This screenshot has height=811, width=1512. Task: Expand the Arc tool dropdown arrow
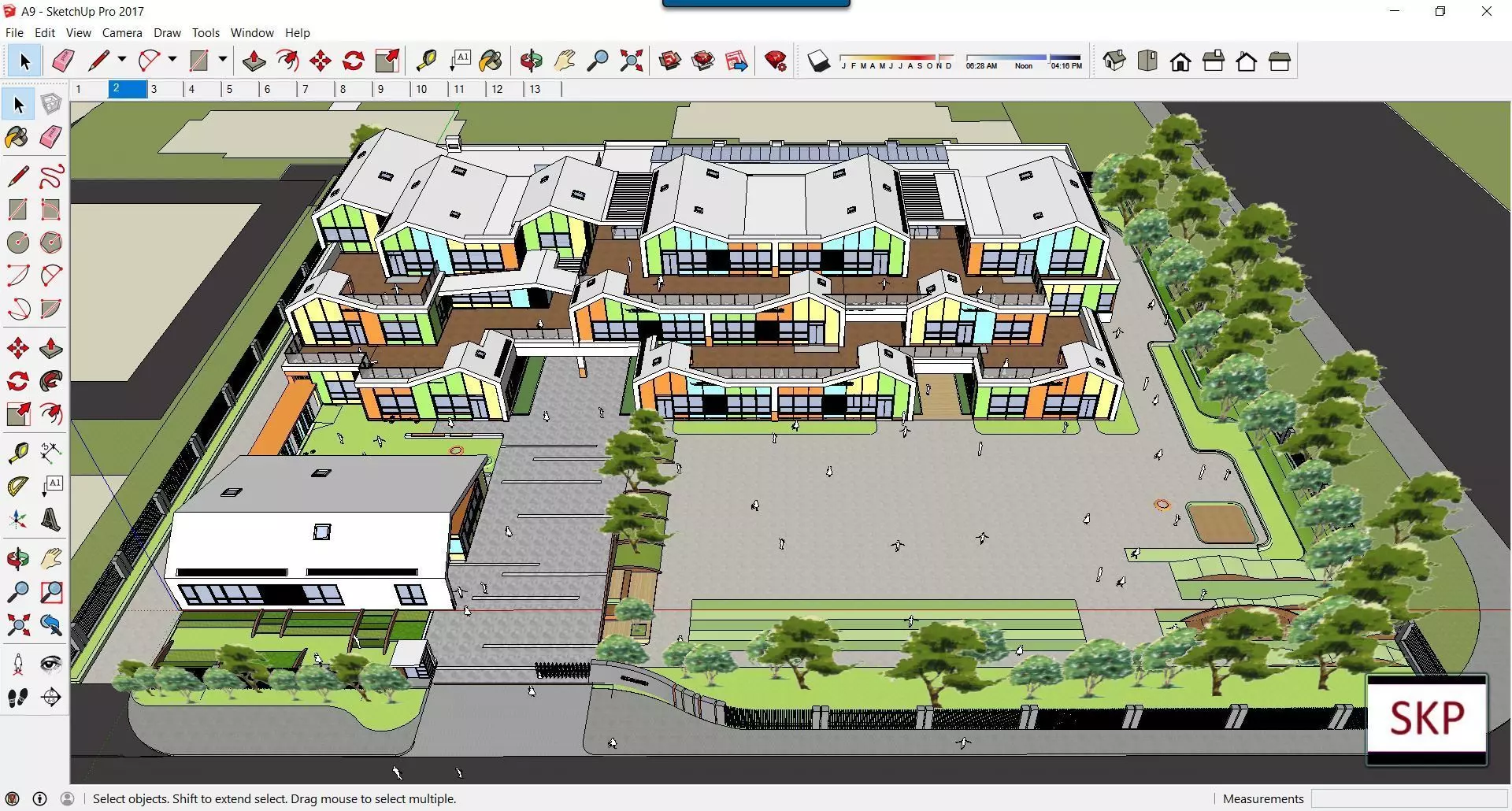tap(172, 60)
